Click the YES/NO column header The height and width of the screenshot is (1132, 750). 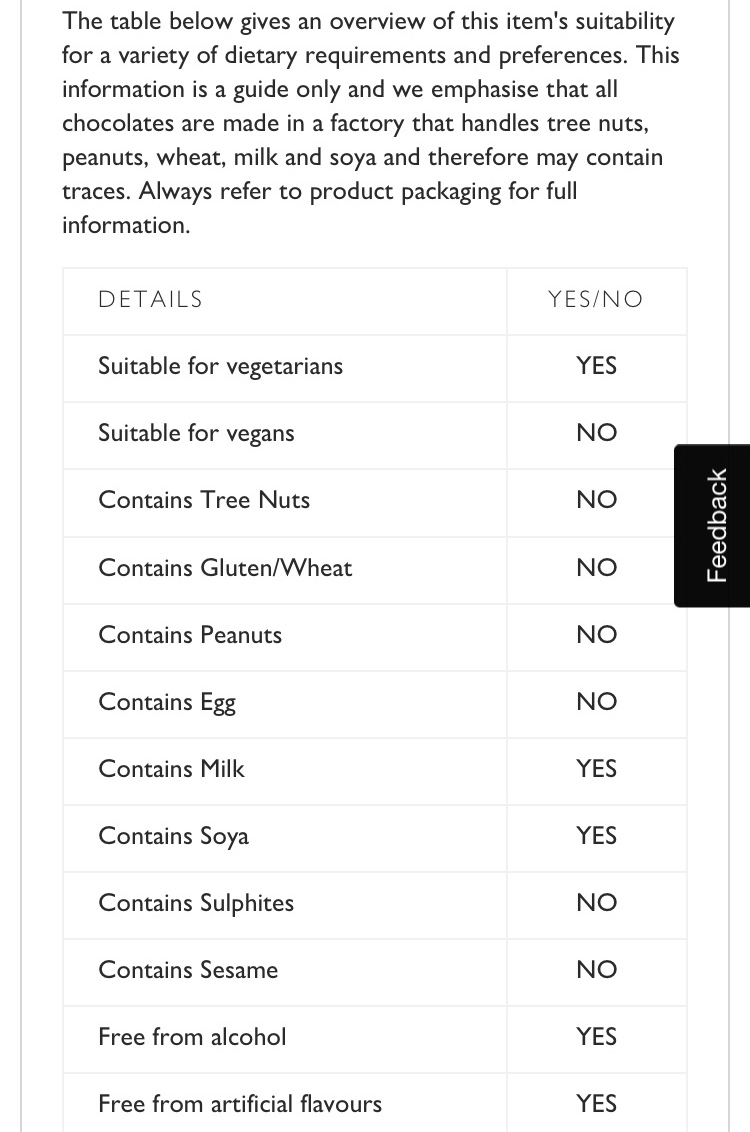595,299
